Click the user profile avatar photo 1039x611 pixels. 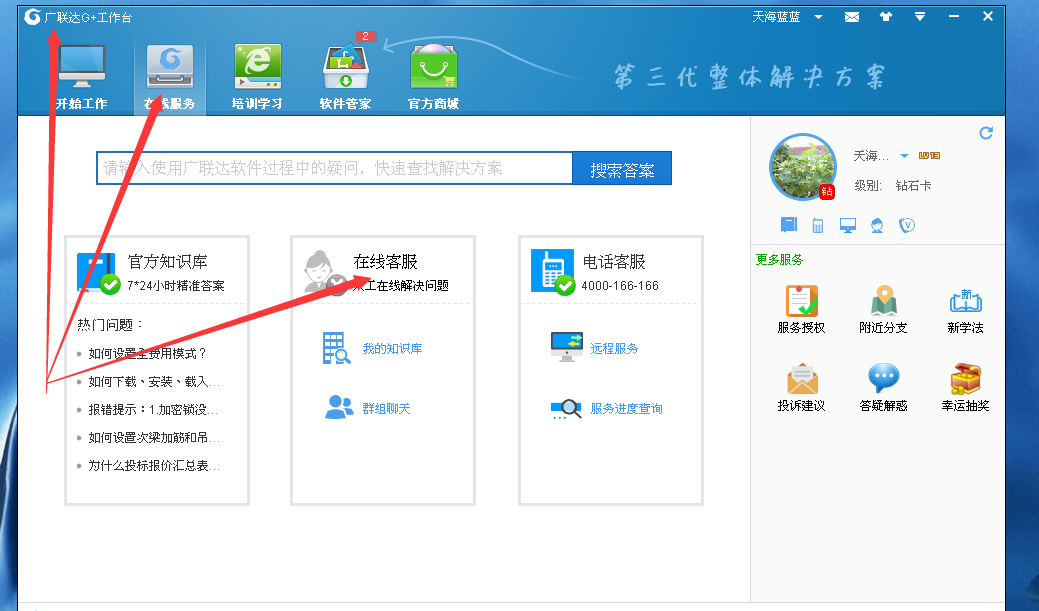(802, 167)
